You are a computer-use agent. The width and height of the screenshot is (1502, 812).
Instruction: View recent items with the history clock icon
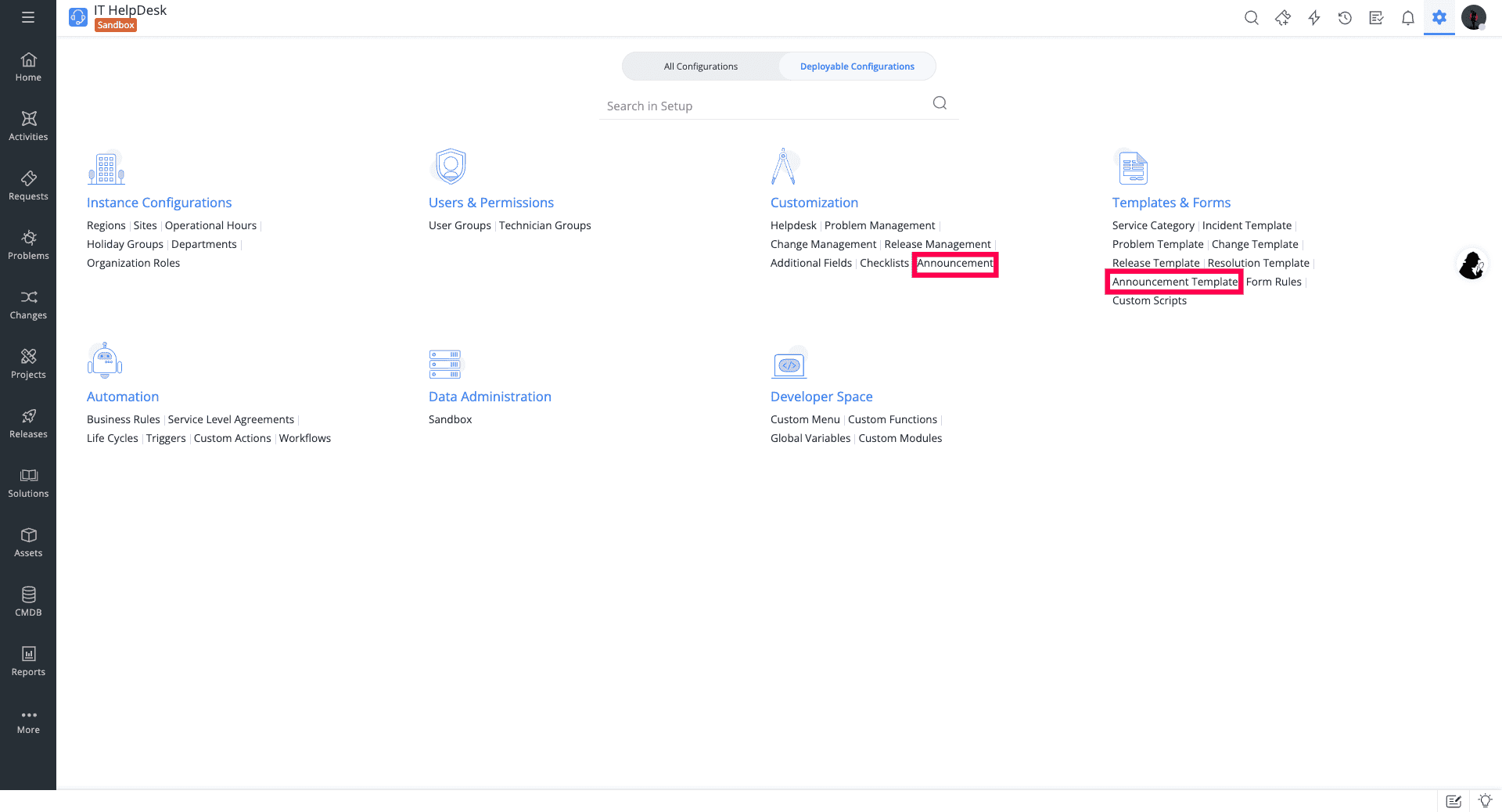[x=1346, y=17]
